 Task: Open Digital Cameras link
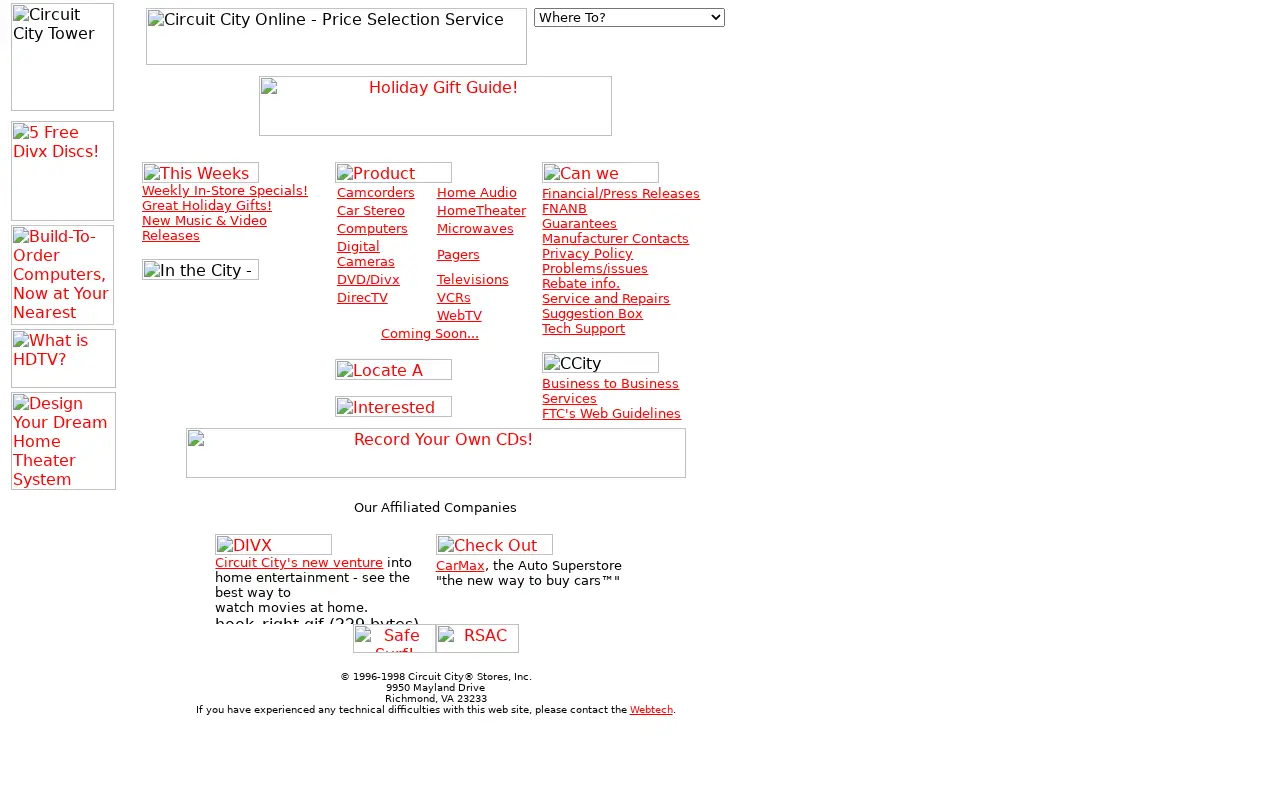point(366,254)
